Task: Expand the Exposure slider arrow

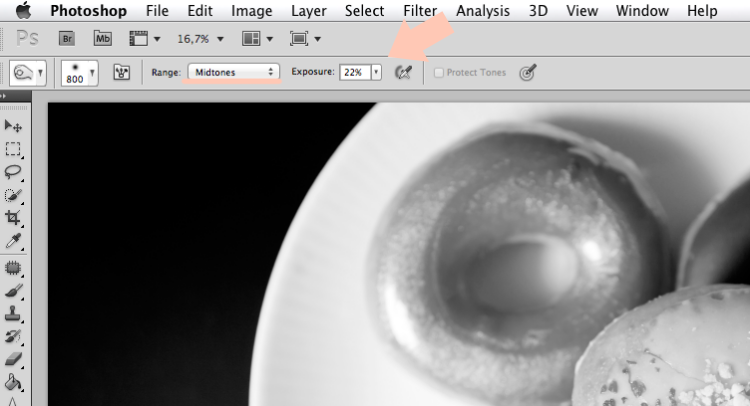Action: (x=376, y=72)
